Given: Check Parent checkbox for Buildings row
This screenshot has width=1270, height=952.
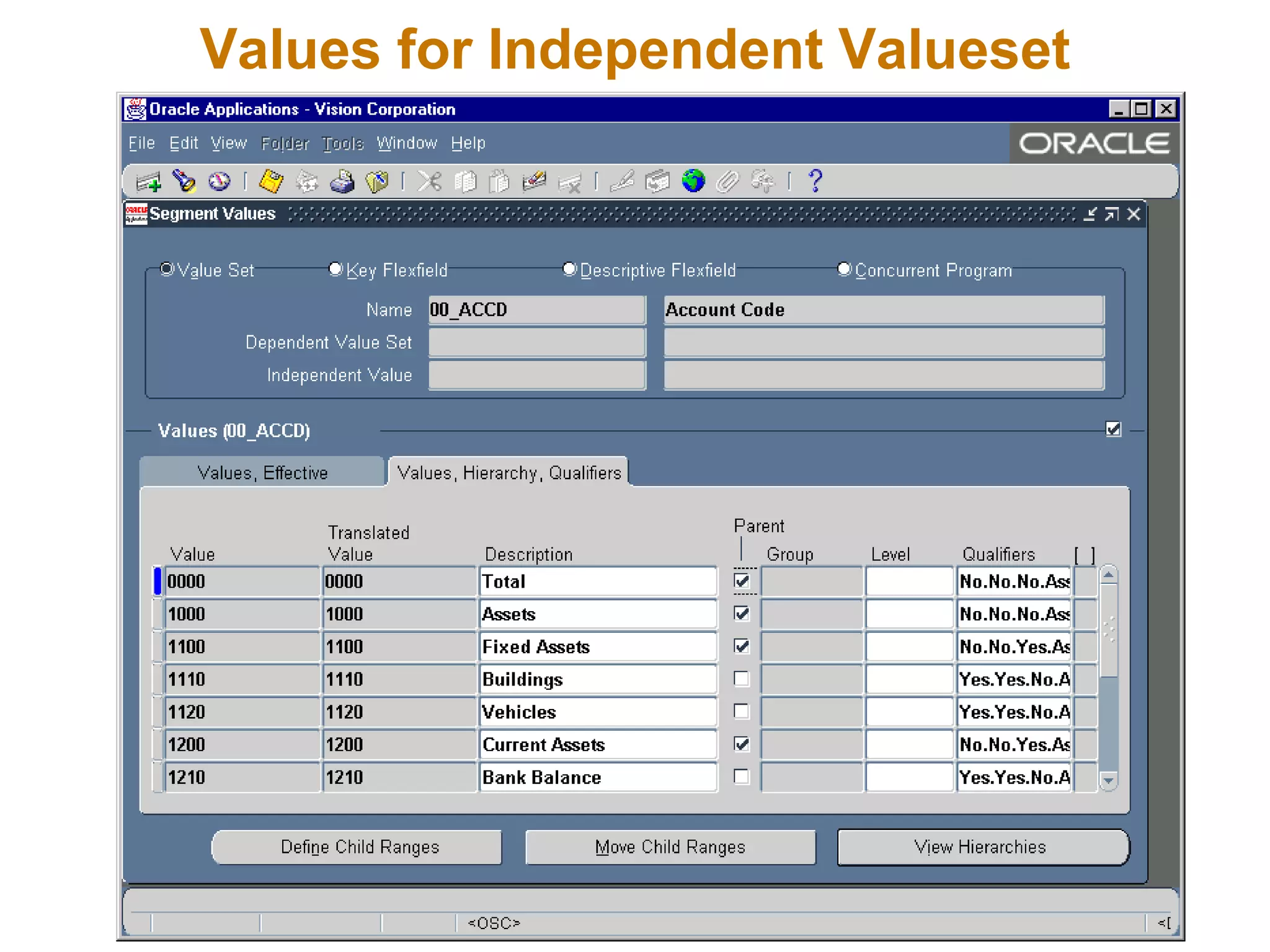Looking at the screenshot, I should point(742,679).
